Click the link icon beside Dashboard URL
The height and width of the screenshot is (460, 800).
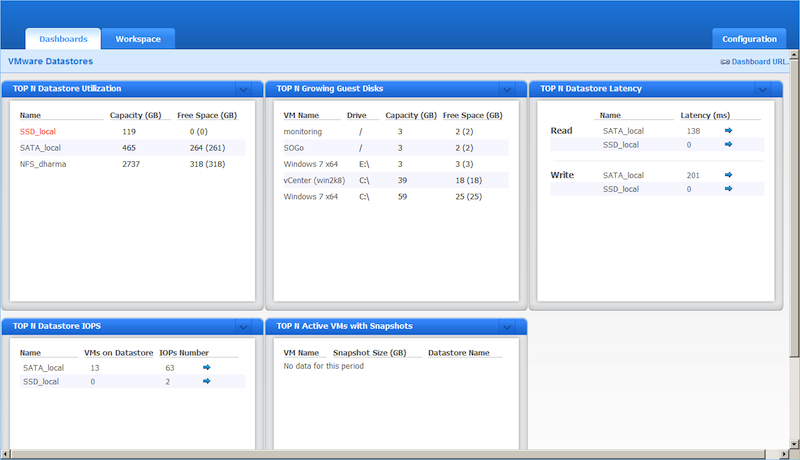click(x=725, y=62)
